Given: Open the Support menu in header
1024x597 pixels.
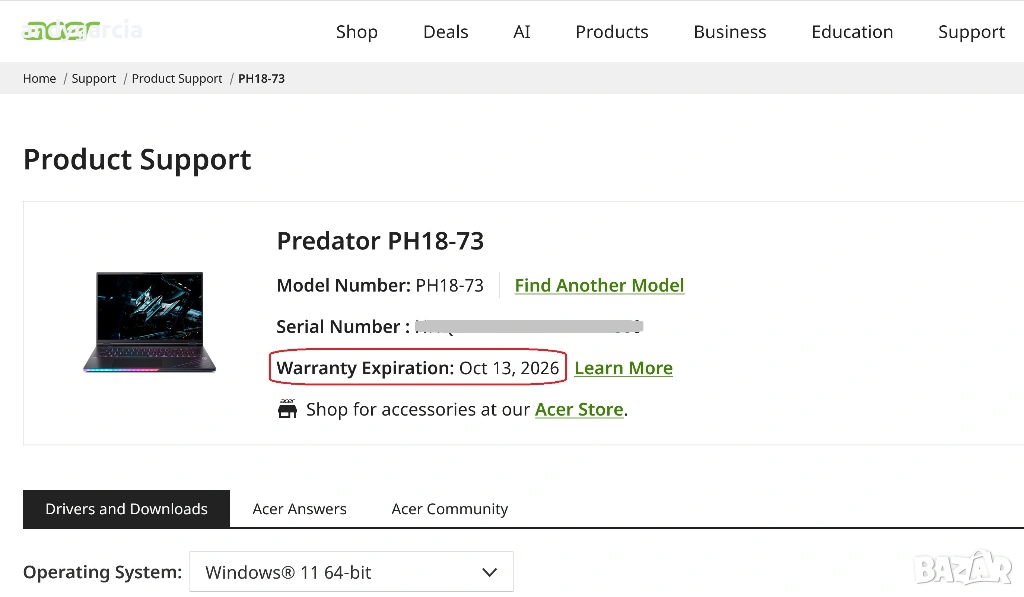Looking at the screenshot, I should (970, 32).
